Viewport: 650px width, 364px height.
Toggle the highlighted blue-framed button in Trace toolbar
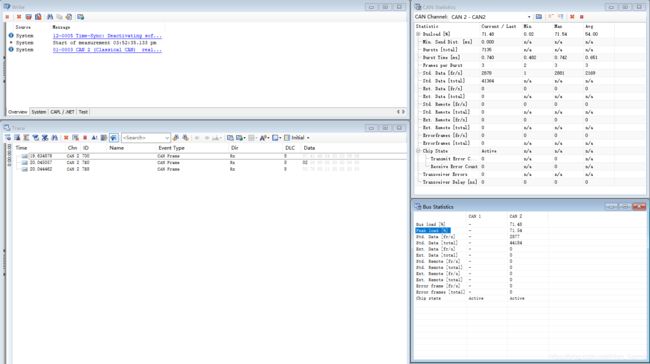click(114, 138)
